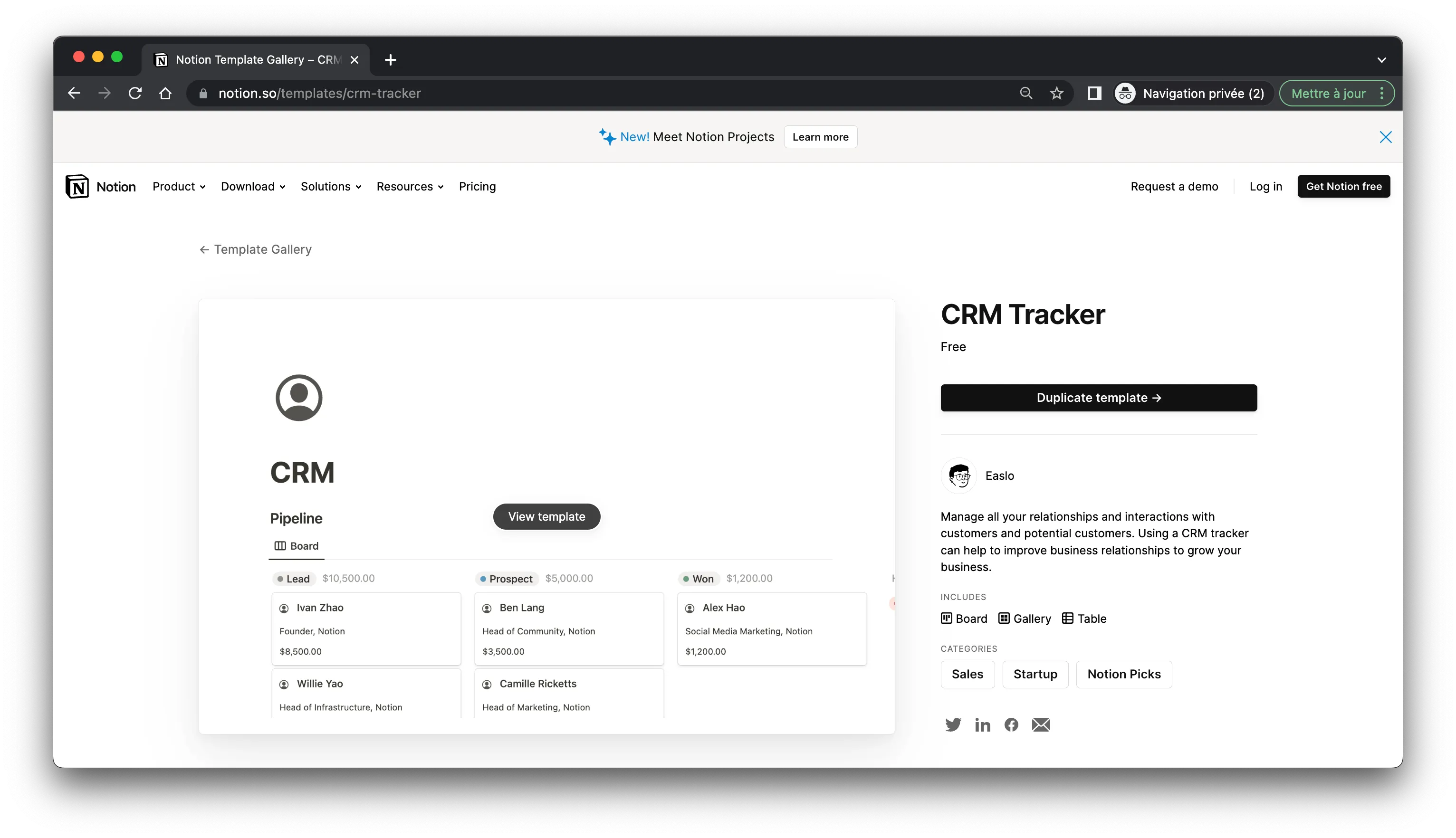Click the $10,500.00 Lead total

click(348, 578)
